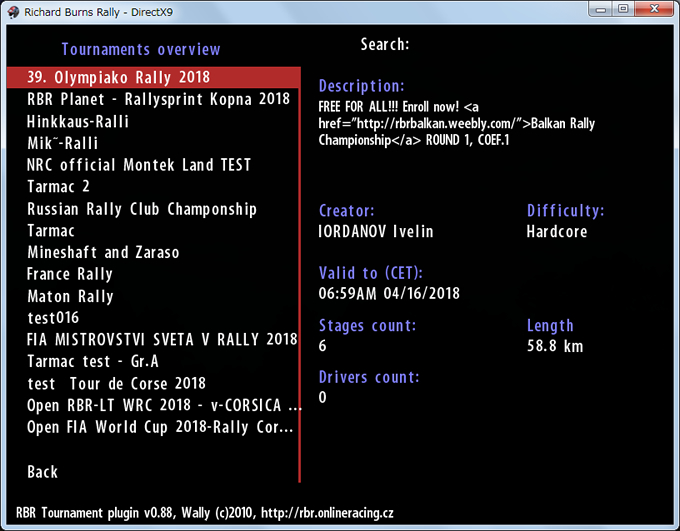680x531 pixels.
Task: Select France Rally entry
Action: pyautogui.click(x=70, y=274)
